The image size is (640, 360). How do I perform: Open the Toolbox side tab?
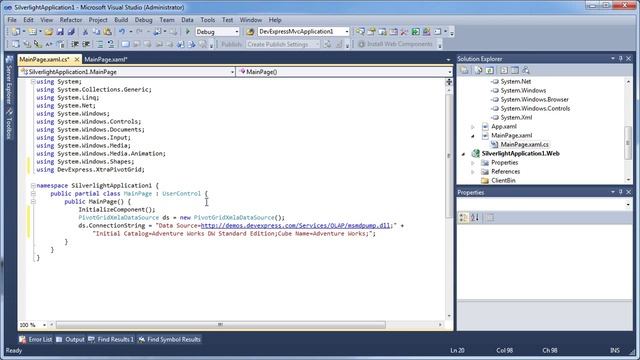tap(9, 124)
